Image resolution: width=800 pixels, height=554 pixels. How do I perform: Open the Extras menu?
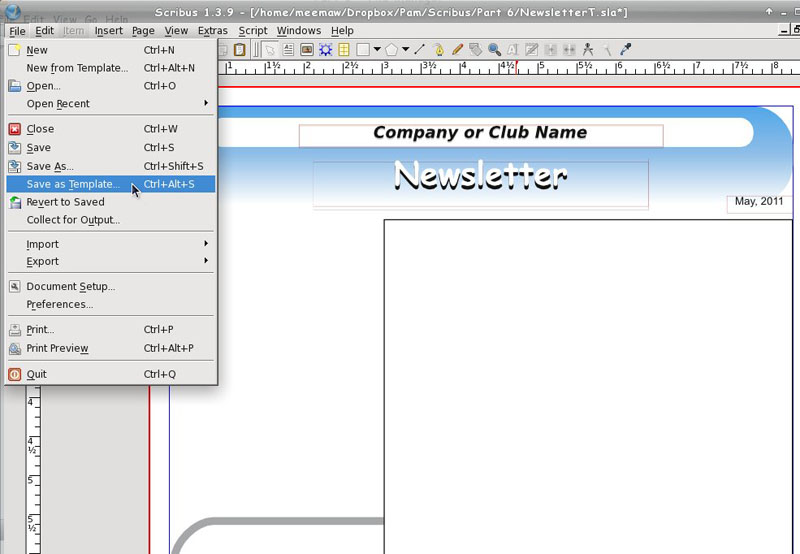point(213,31)
